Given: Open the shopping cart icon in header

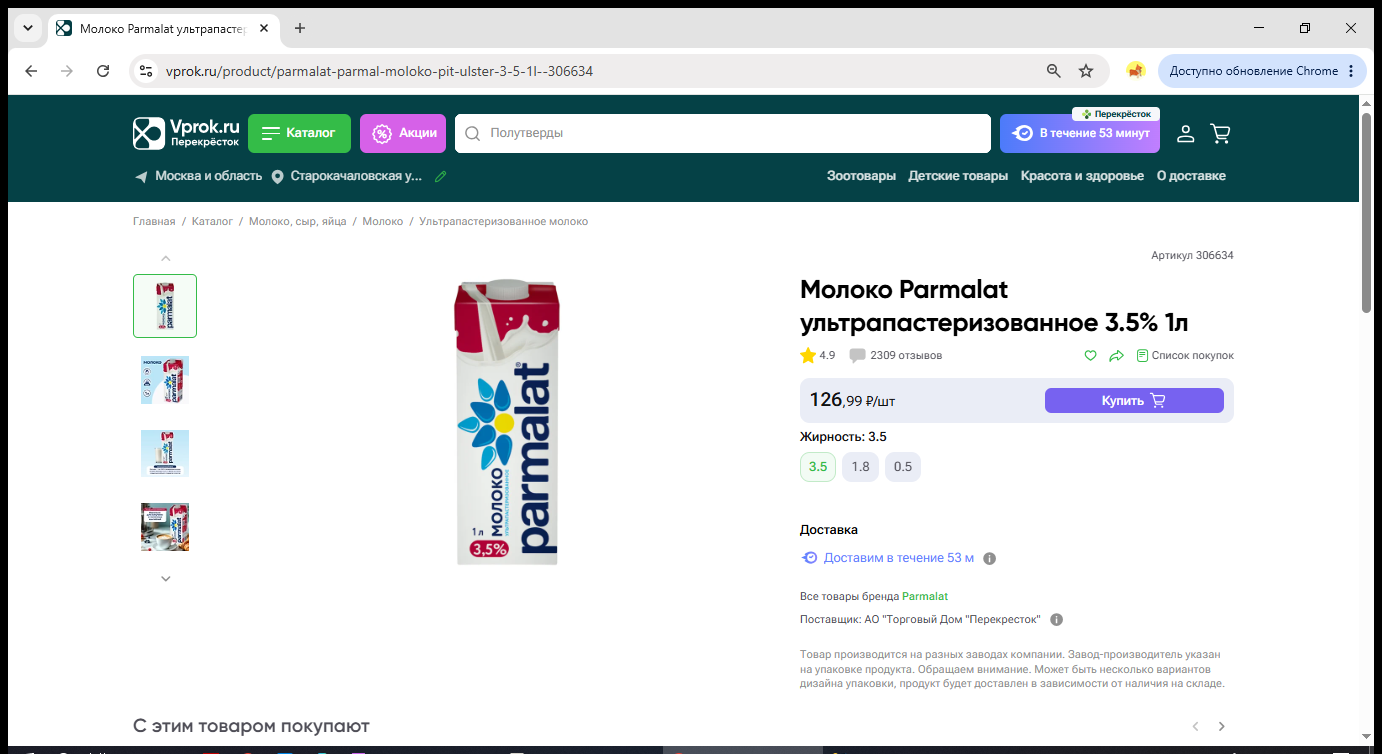Looking at the screenshot, I should click(1220, 133).
